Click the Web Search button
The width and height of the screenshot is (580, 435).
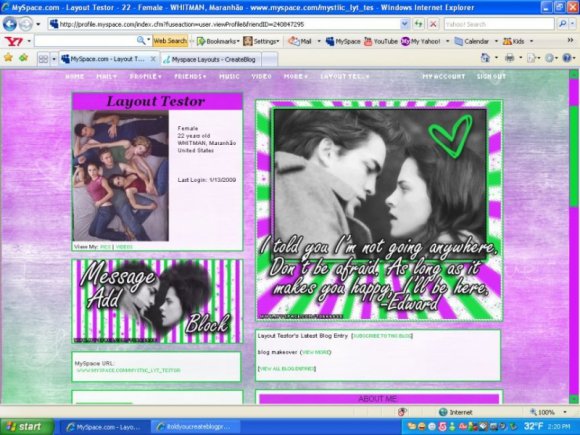coord(170,41)
